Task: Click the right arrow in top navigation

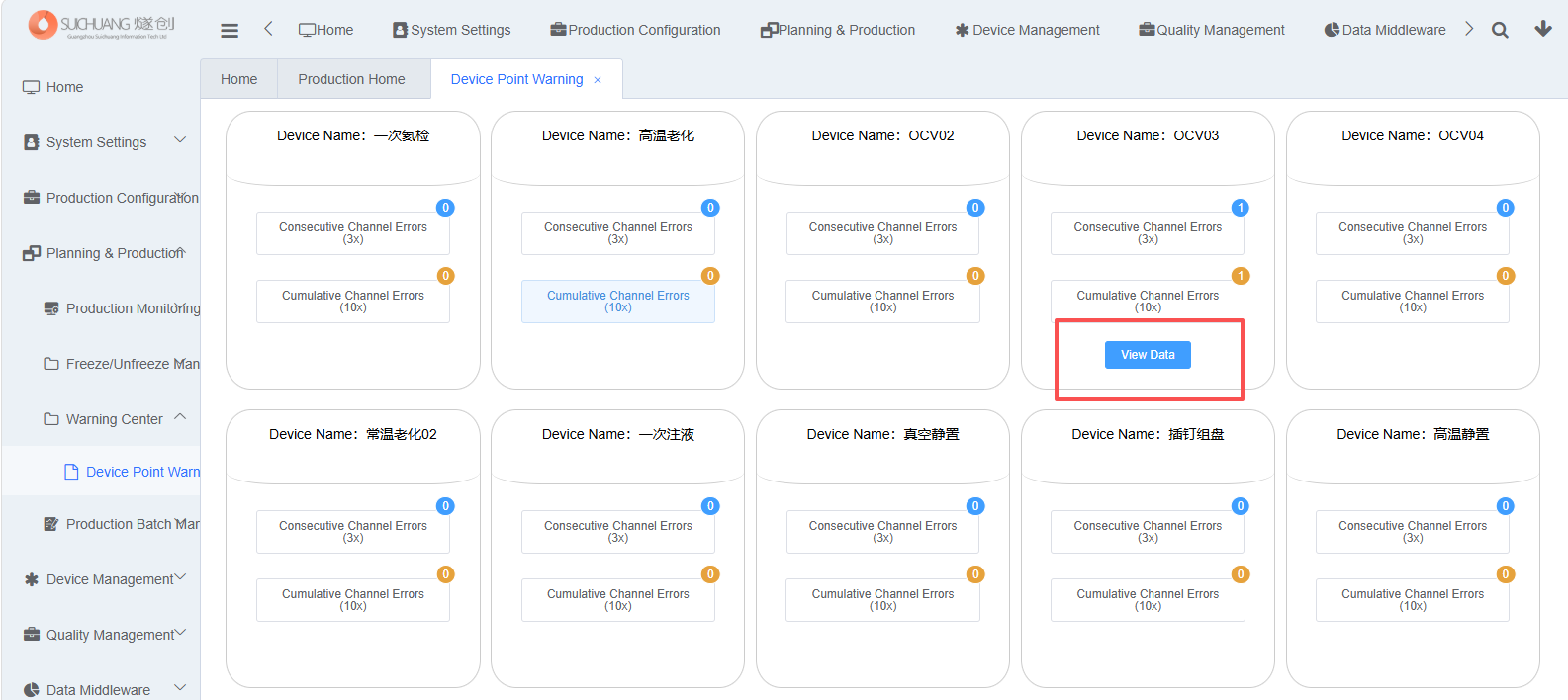Action: tap(1469, 29)
